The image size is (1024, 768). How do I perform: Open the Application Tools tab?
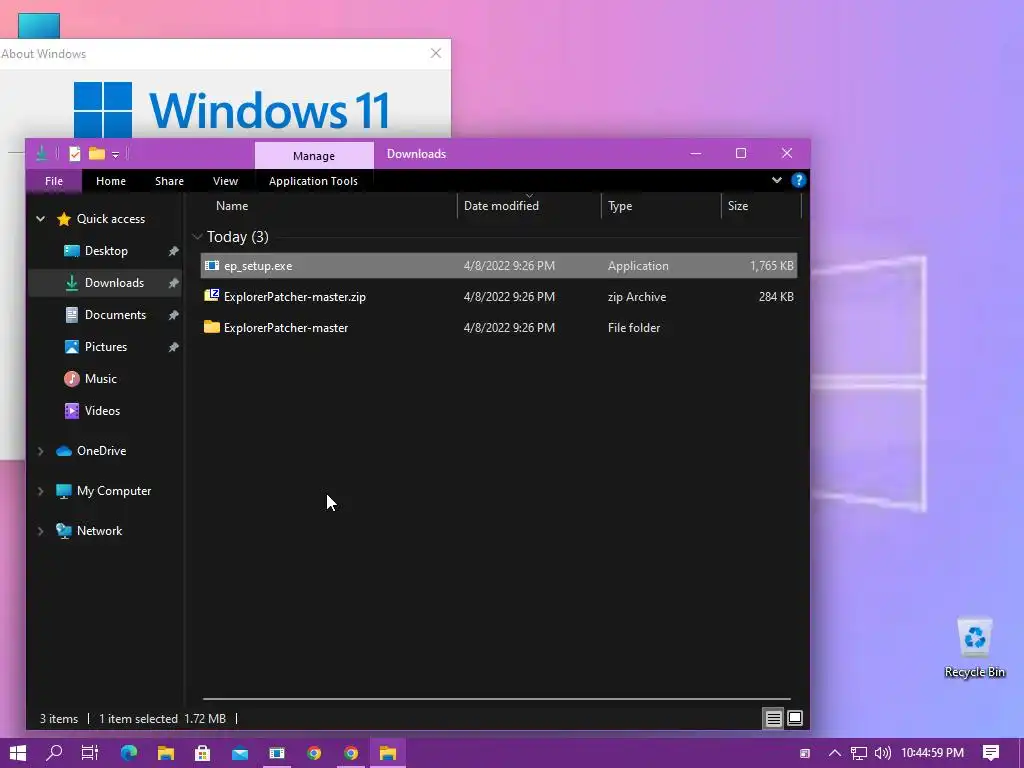(x=313, y=181)
